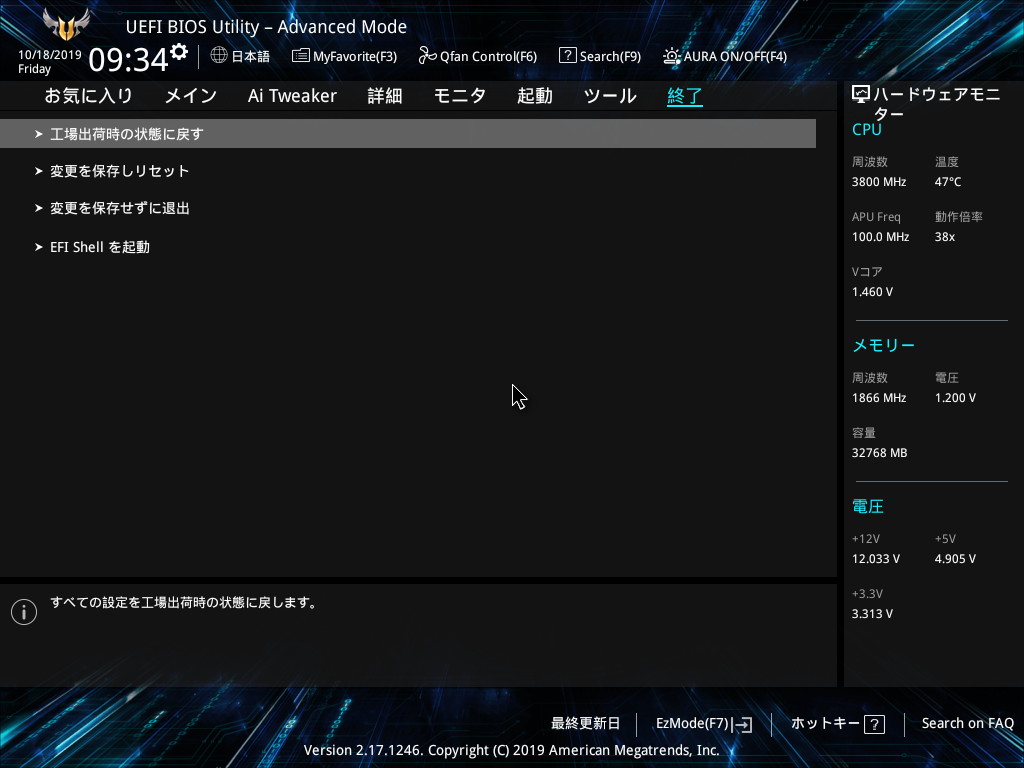
Task: Click the help text すべての設定を工場出荷時の状態に戻します。
Action: pyautogui.click(x=184, y=603)
